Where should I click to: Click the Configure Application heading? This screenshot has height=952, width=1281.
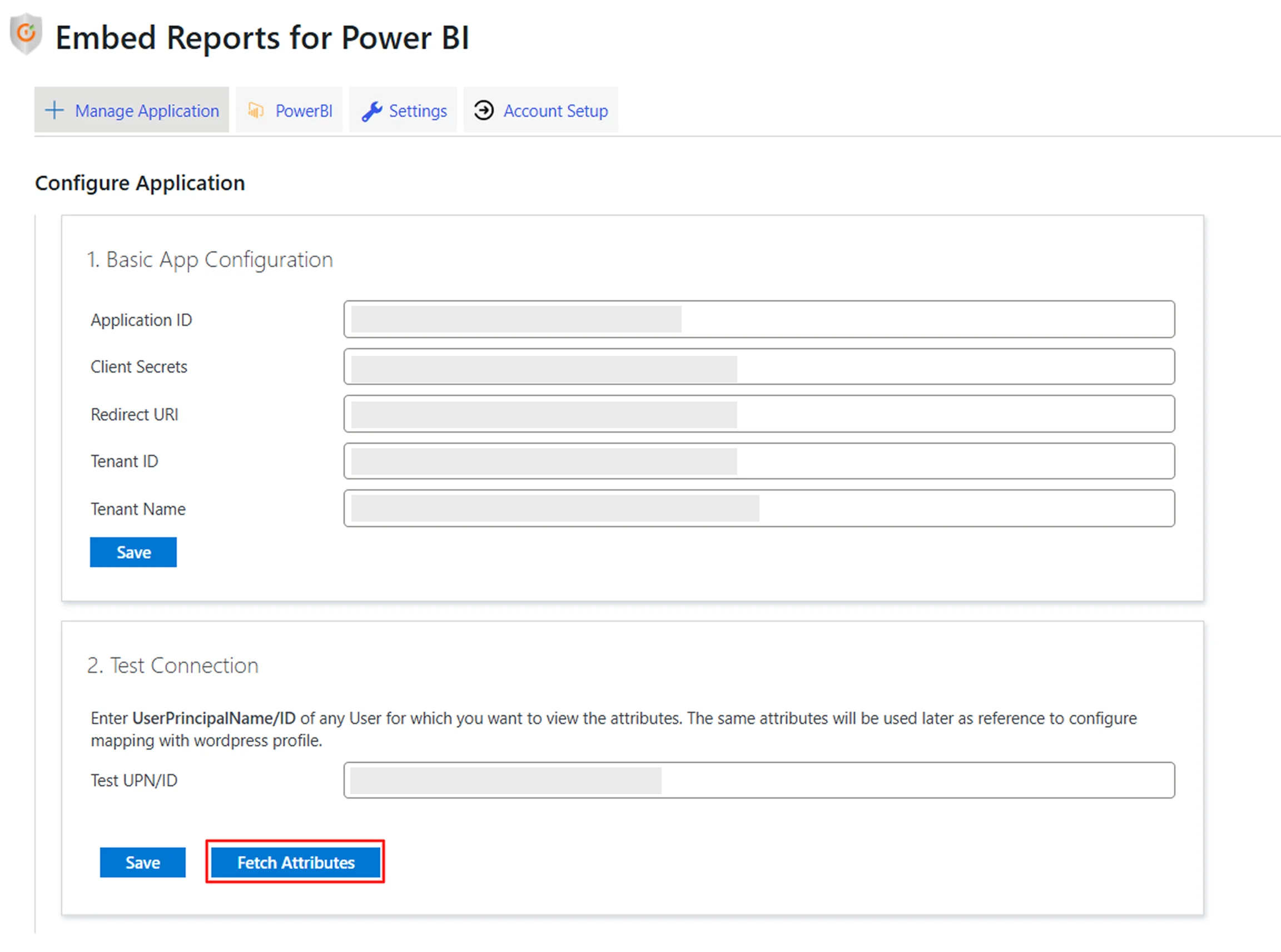pos(140,184)
